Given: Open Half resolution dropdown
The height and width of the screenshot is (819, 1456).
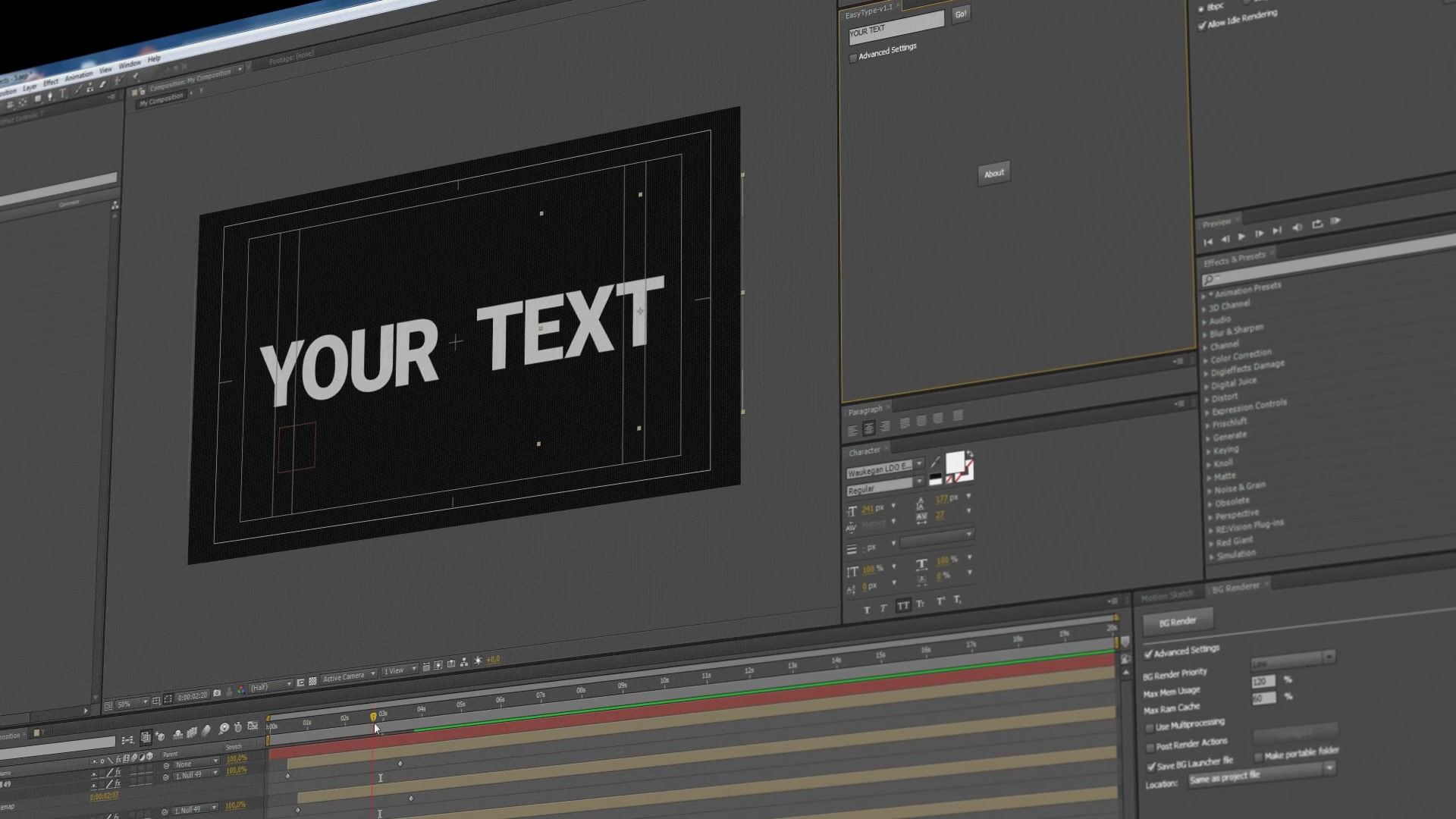Looking at the screenshot, I should pyautogui.click(x=271, y=687).
